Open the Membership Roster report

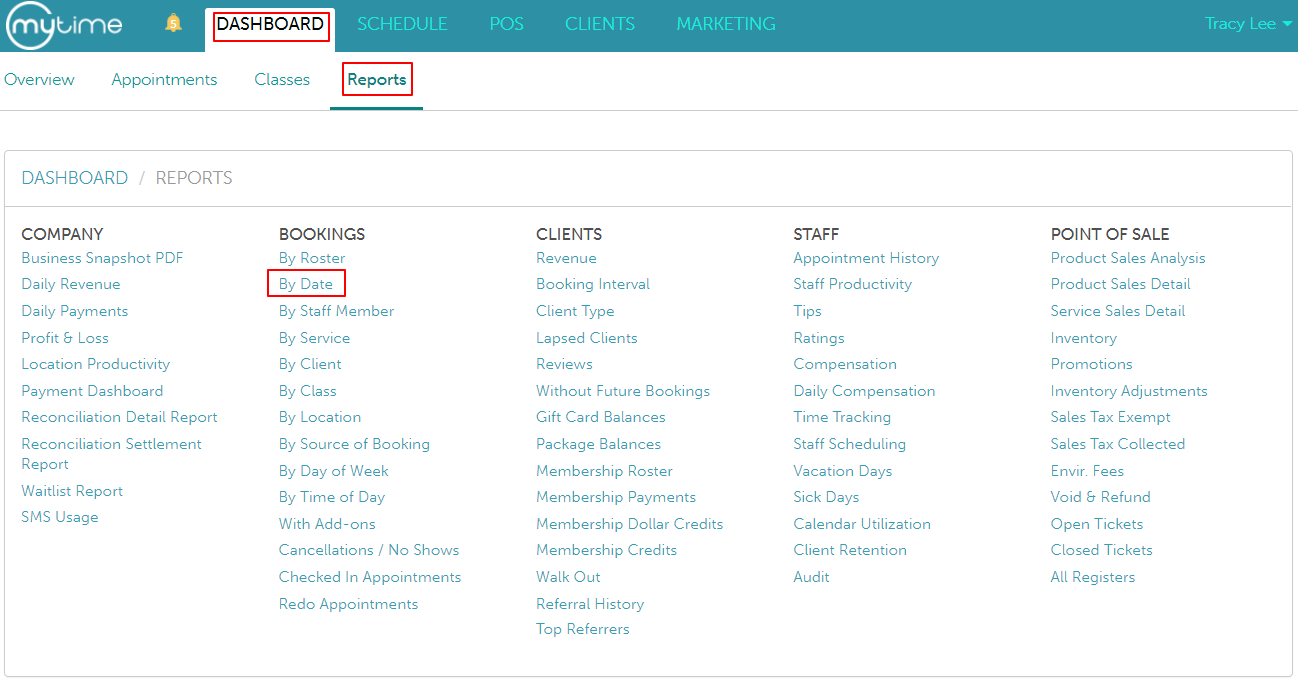coord(604,471)
